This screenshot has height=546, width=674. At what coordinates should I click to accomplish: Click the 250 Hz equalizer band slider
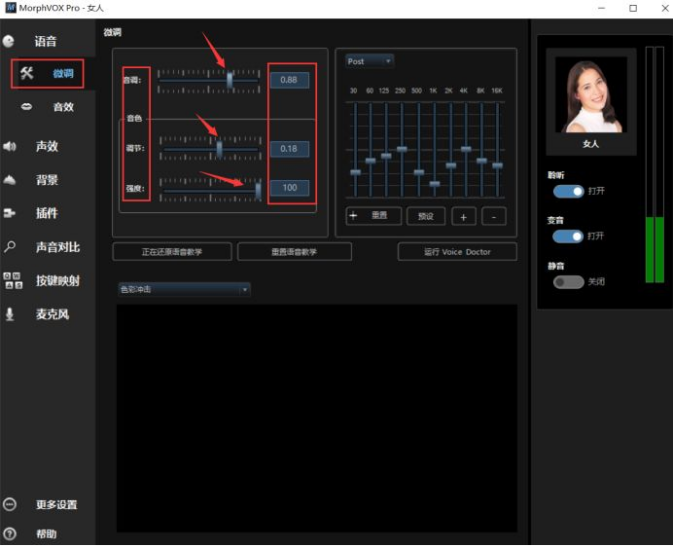coord(401,149)
